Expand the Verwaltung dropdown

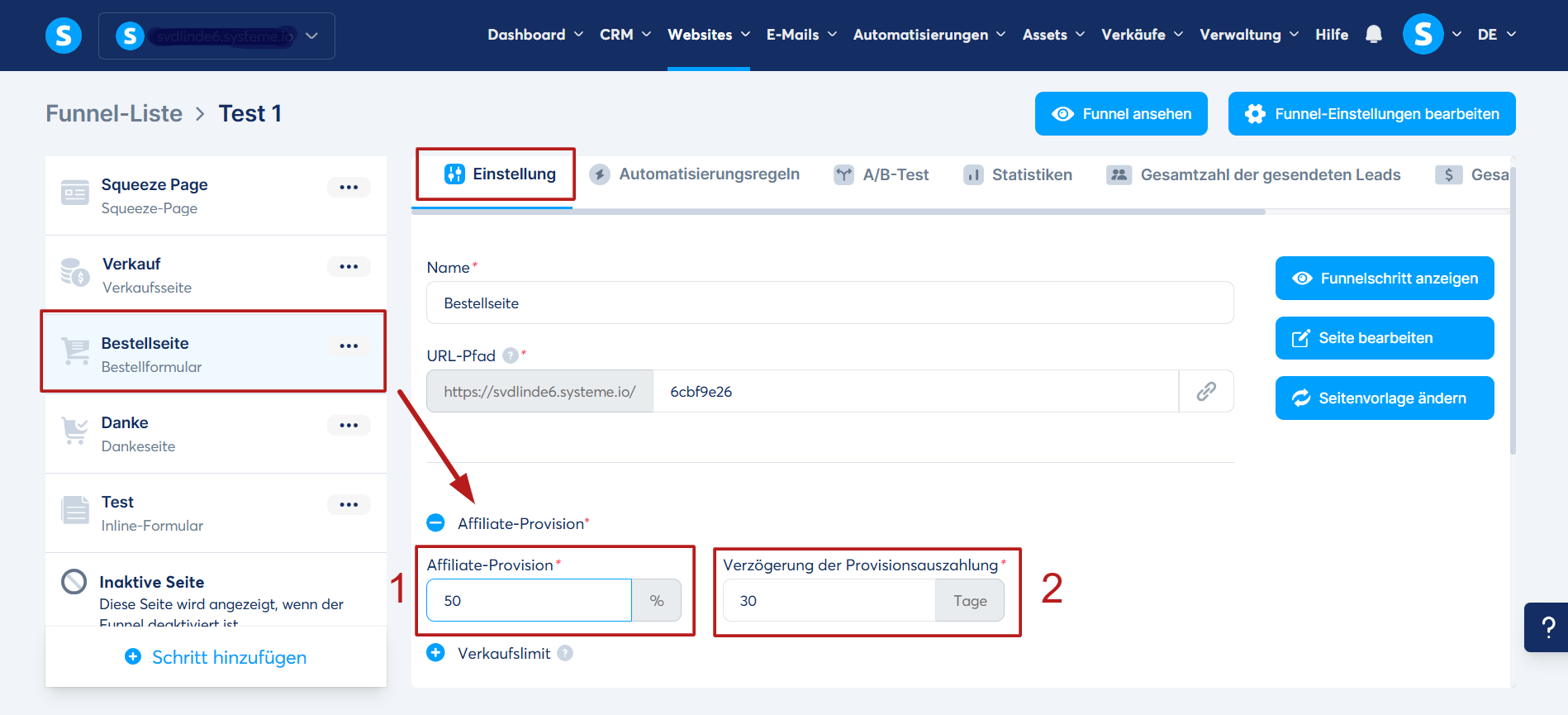1249,35
